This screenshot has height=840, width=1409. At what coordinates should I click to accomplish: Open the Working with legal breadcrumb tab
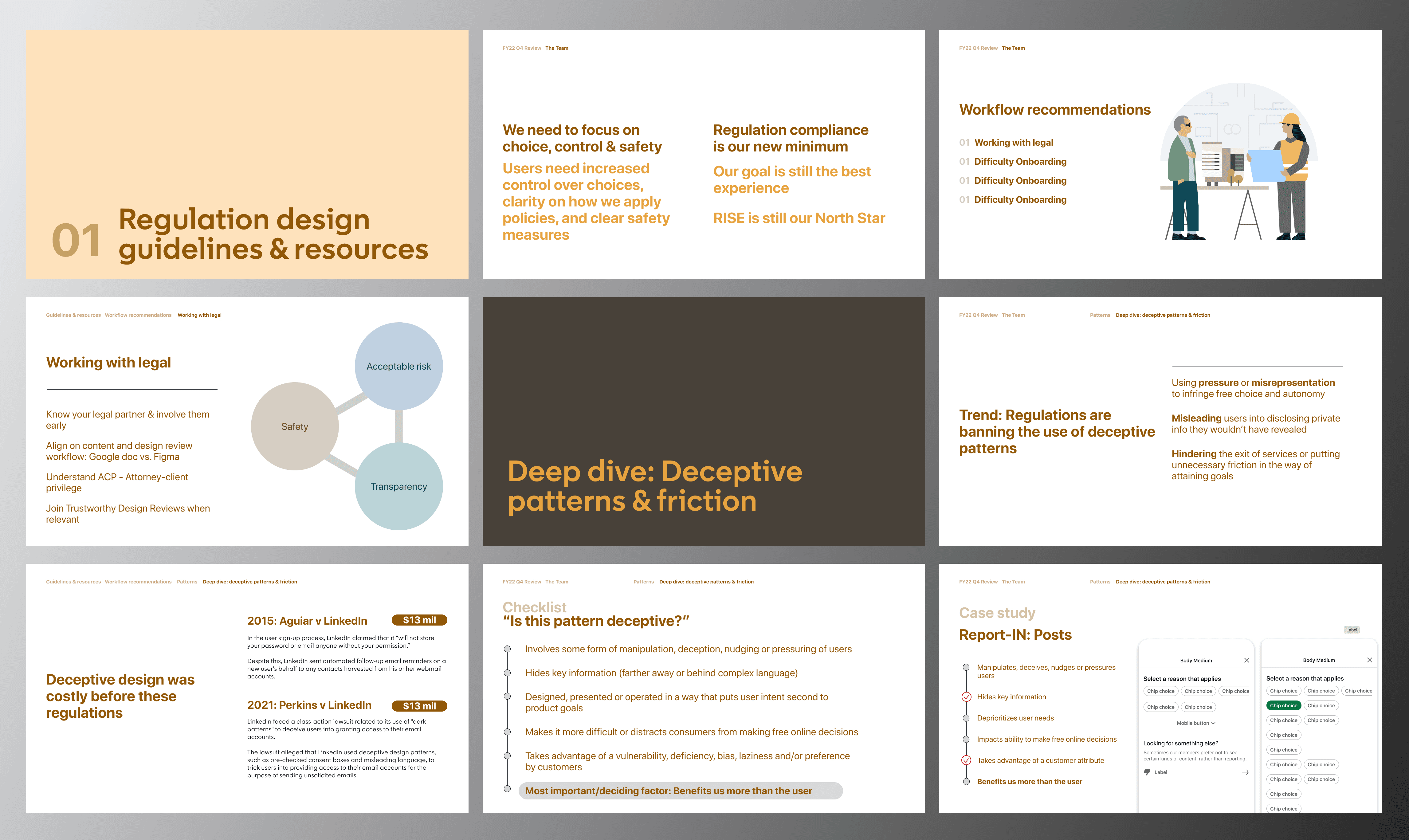(199, 315)
